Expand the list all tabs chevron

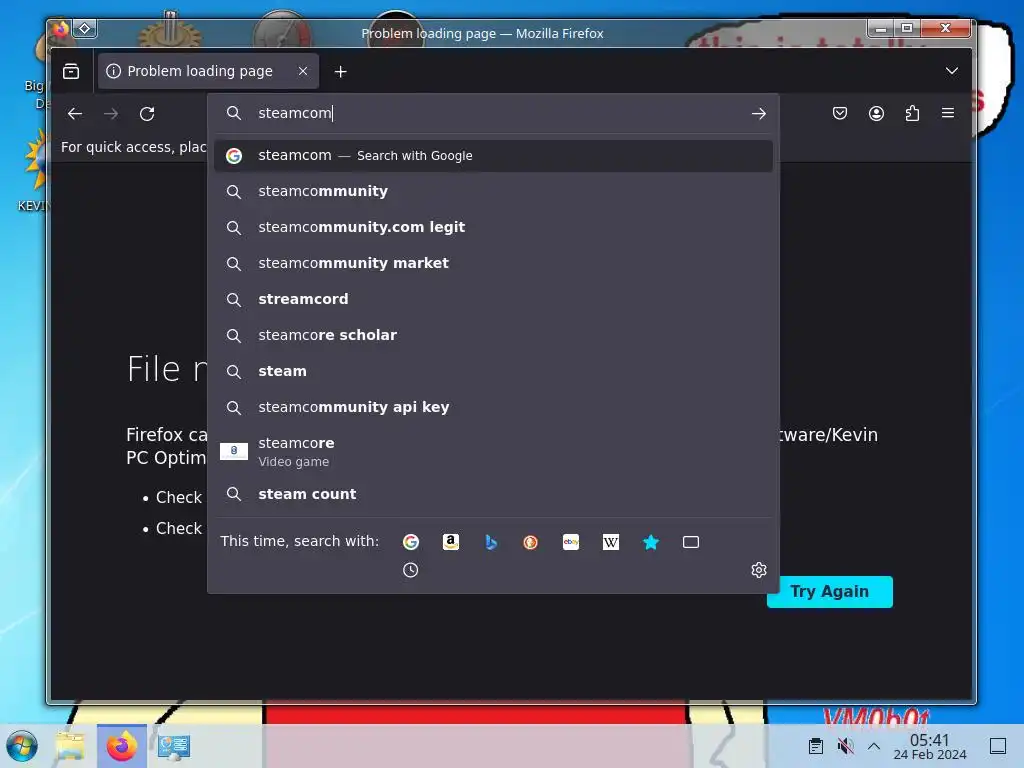(x=952, y=71)
